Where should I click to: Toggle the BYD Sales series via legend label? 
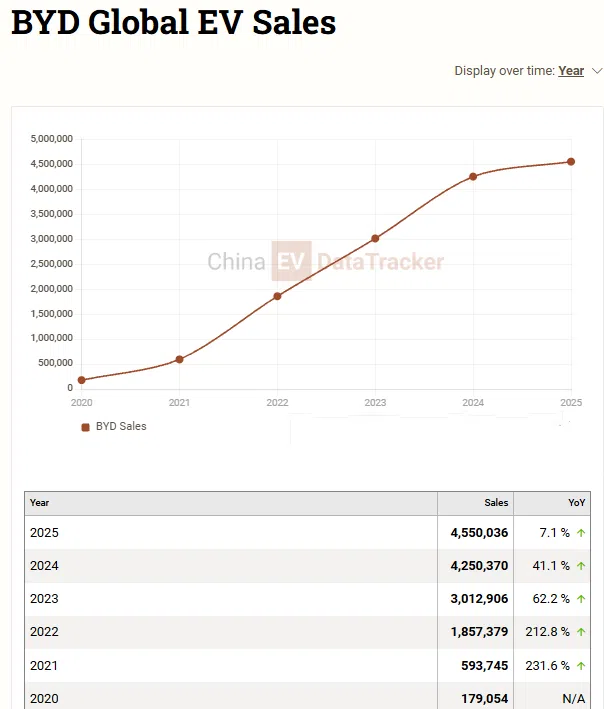pos(121,426)
